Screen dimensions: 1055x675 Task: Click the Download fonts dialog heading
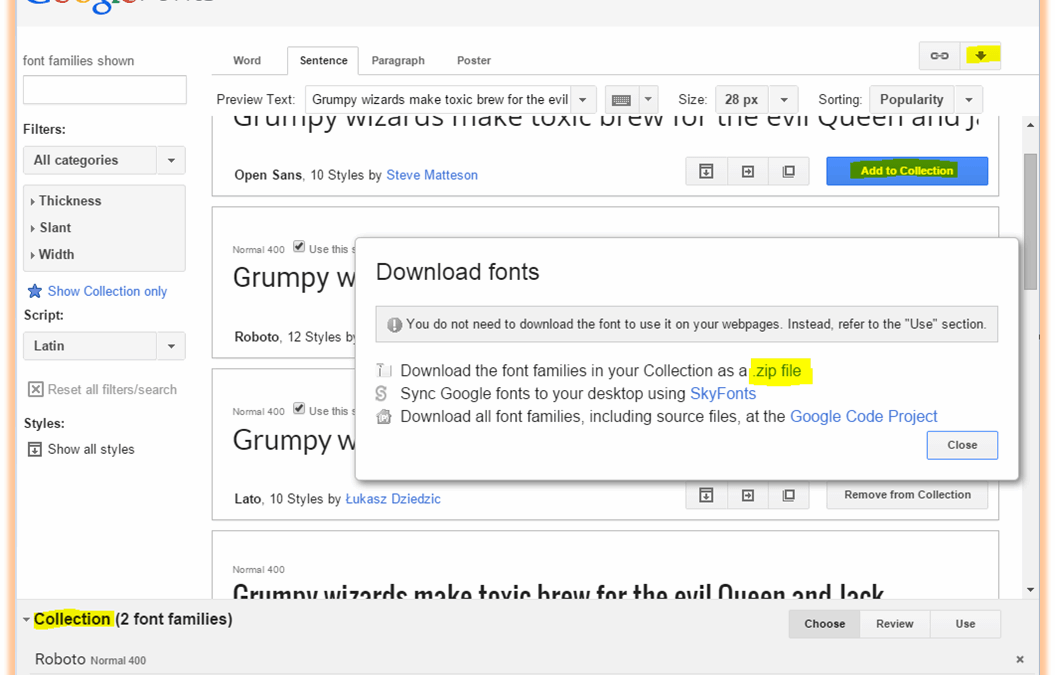pos(458,272)
